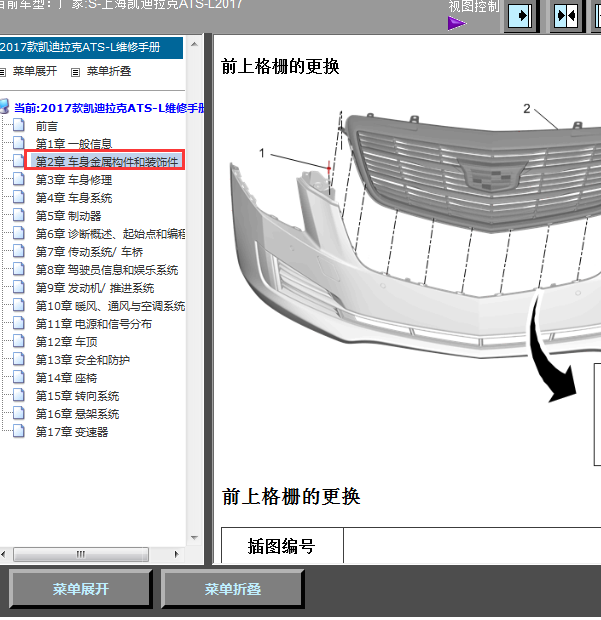This screenshot has width=601, height=620.
Task: Click the root manual icon beside 当前:2017款凯迪拉克
Action: (x=4, y=106)
